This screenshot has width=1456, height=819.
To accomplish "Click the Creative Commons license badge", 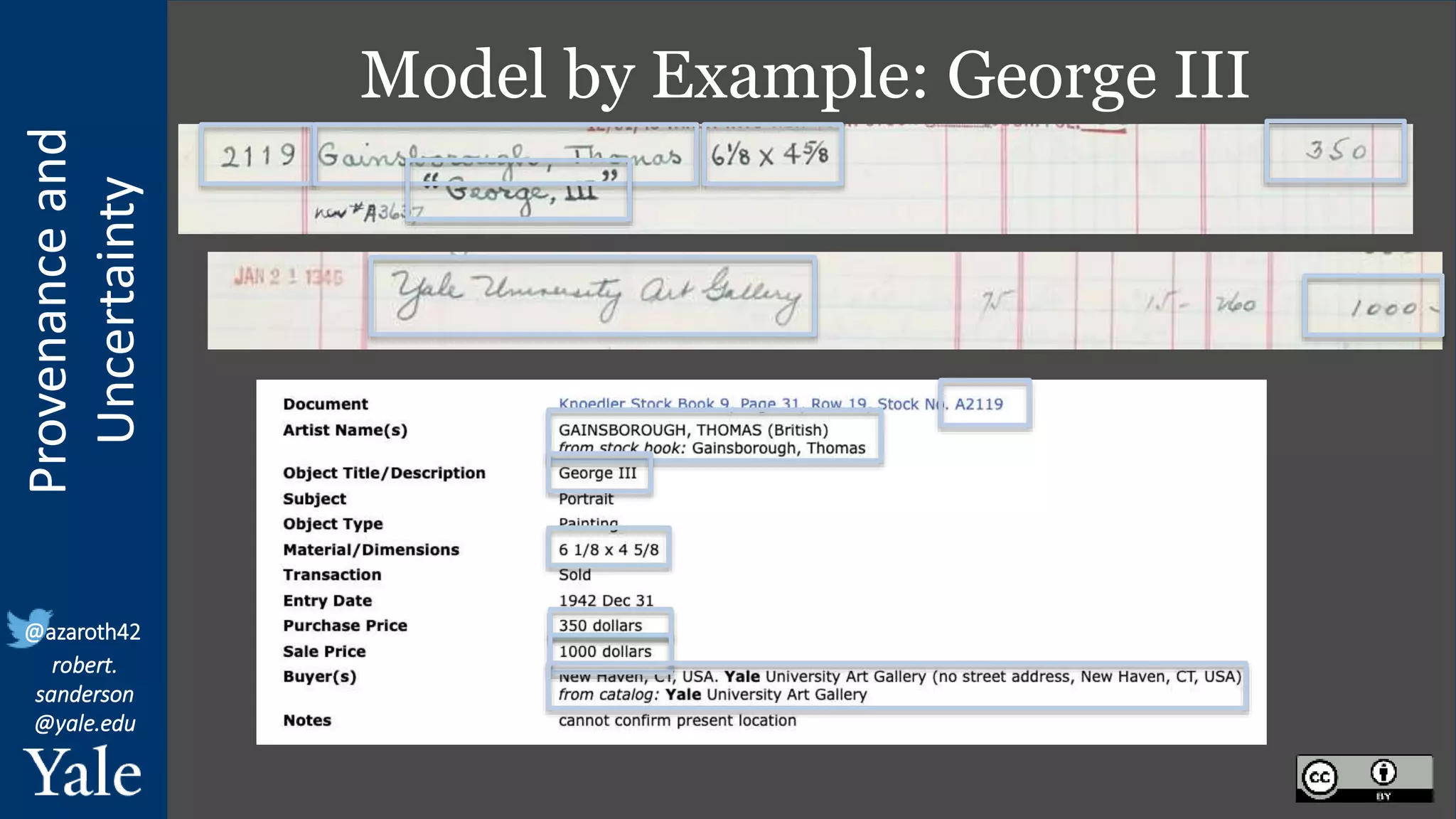I will 1364,778.
